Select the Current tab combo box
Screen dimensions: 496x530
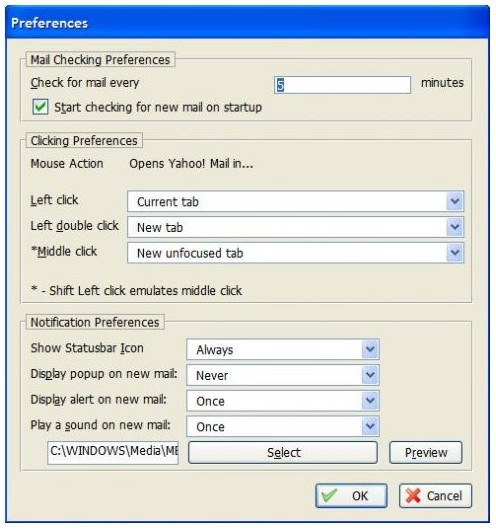tap(296, 201)
